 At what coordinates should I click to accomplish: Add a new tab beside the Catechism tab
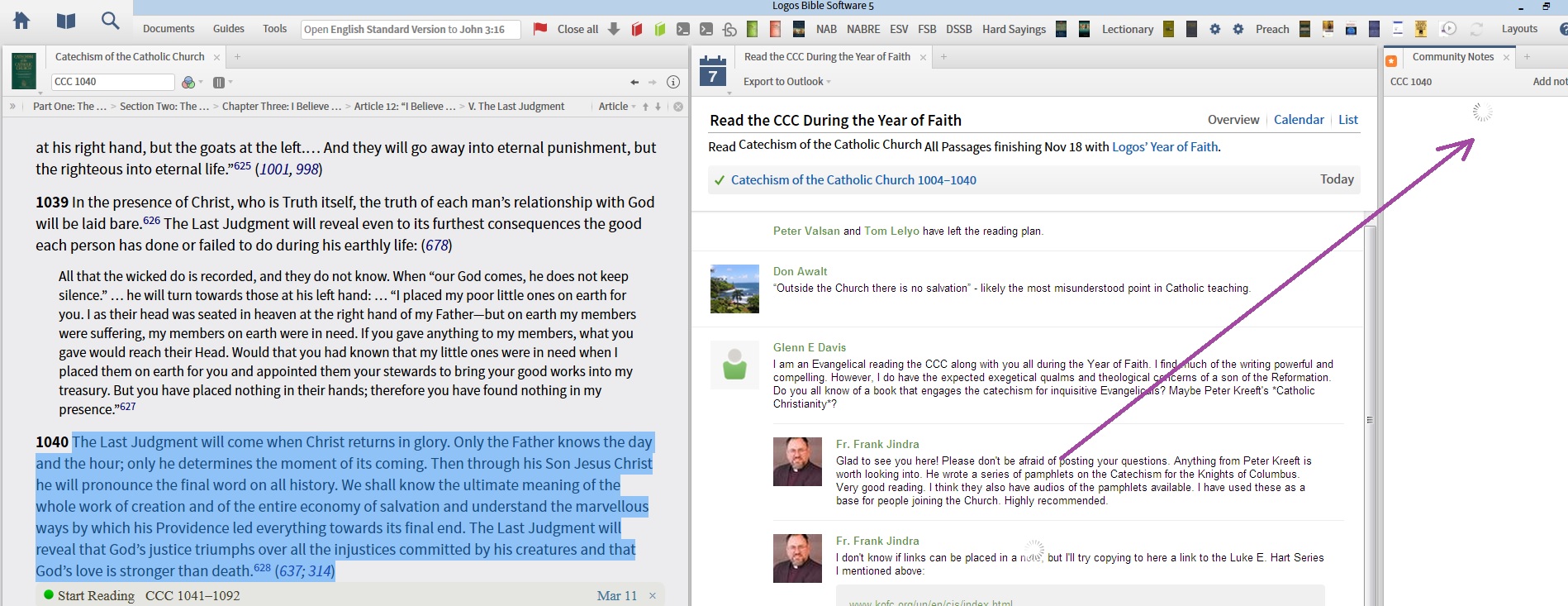tap(237, 57)
